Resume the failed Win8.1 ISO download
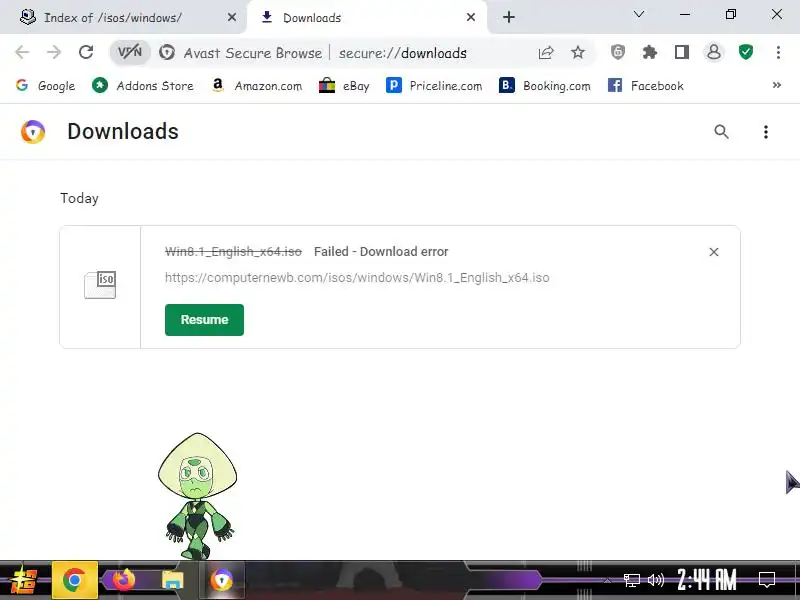The height and width of the screenshot is (600, 800). (x=204, y=320)
